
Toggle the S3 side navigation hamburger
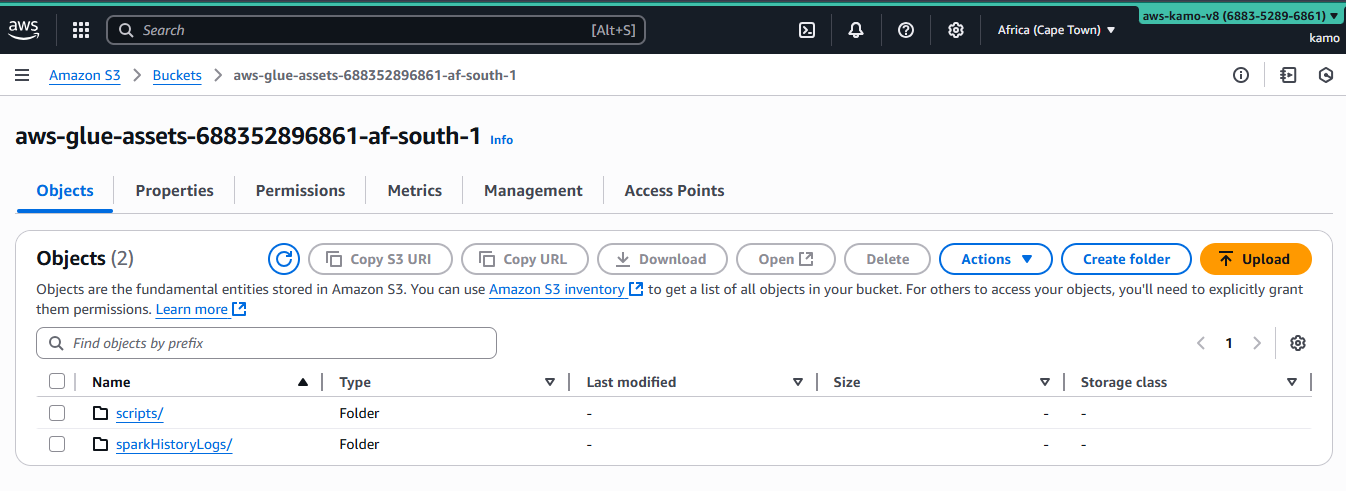pos(22,75)
